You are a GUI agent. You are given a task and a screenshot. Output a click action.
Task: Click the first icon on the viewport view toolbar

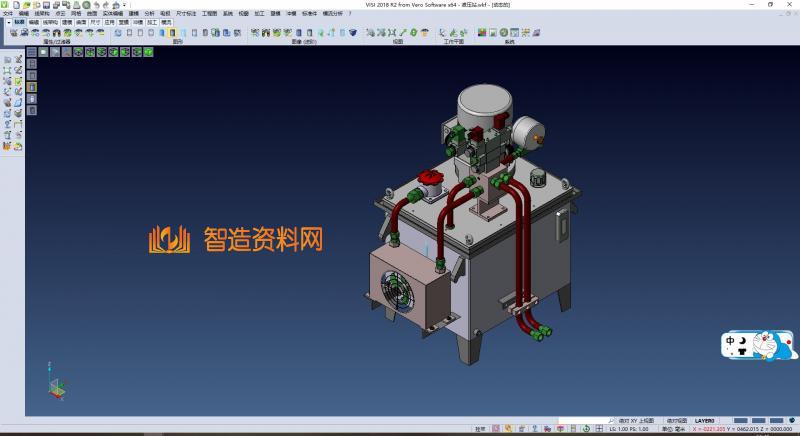32,52
